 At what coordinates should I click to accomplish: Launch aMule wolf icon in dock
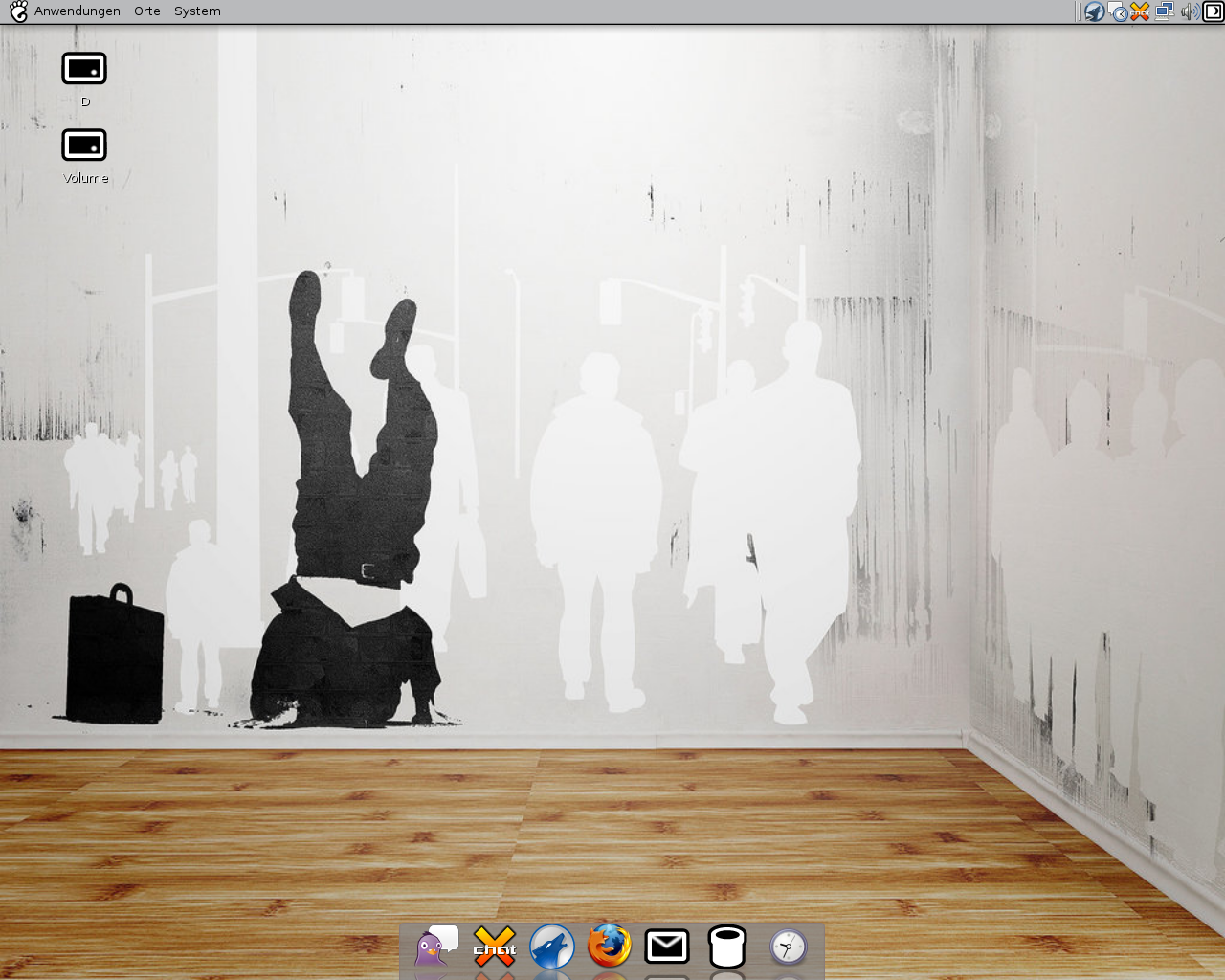click(552, 947)
